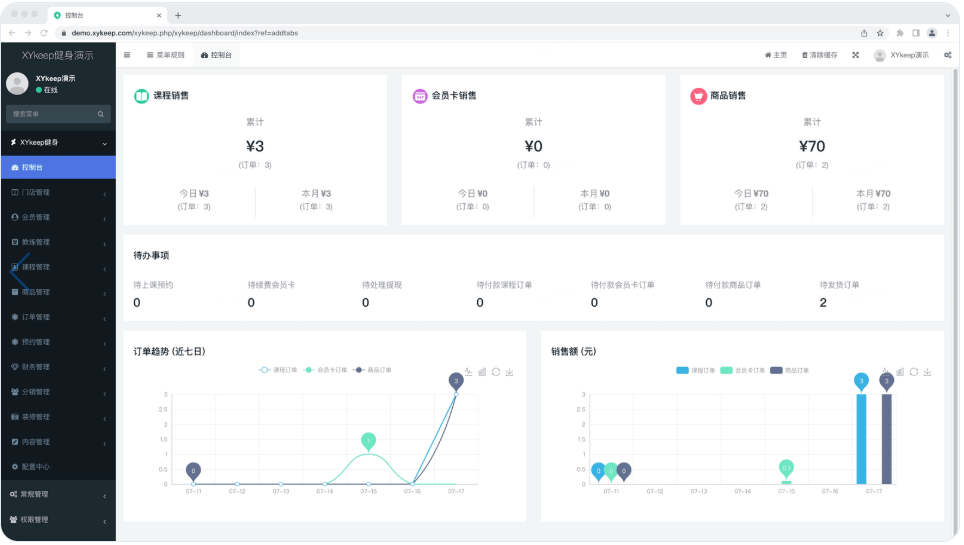
Task: Toggle the sidebar hamburger menu icon
Action: pos(127,55)
